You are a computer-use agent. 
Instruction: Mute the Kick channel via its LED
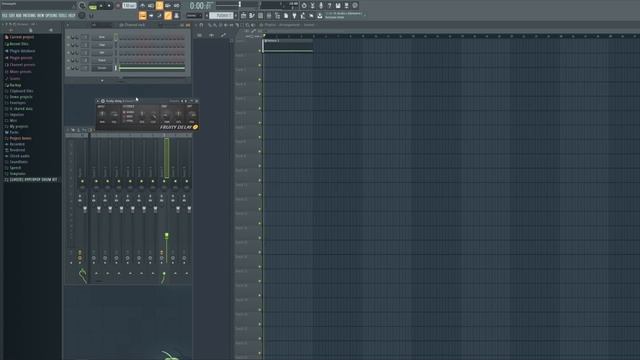(68, 37)
